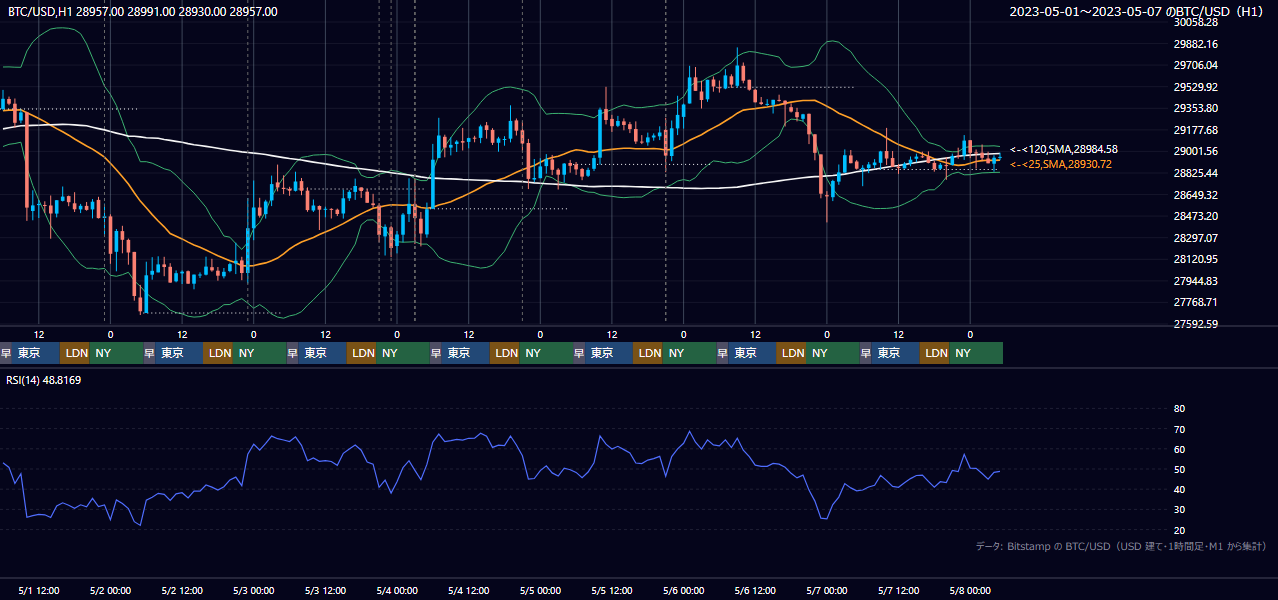The image size is (1278, 600).
Task: Click the 5/3 12:00 date label
Action: pos(325,591)
